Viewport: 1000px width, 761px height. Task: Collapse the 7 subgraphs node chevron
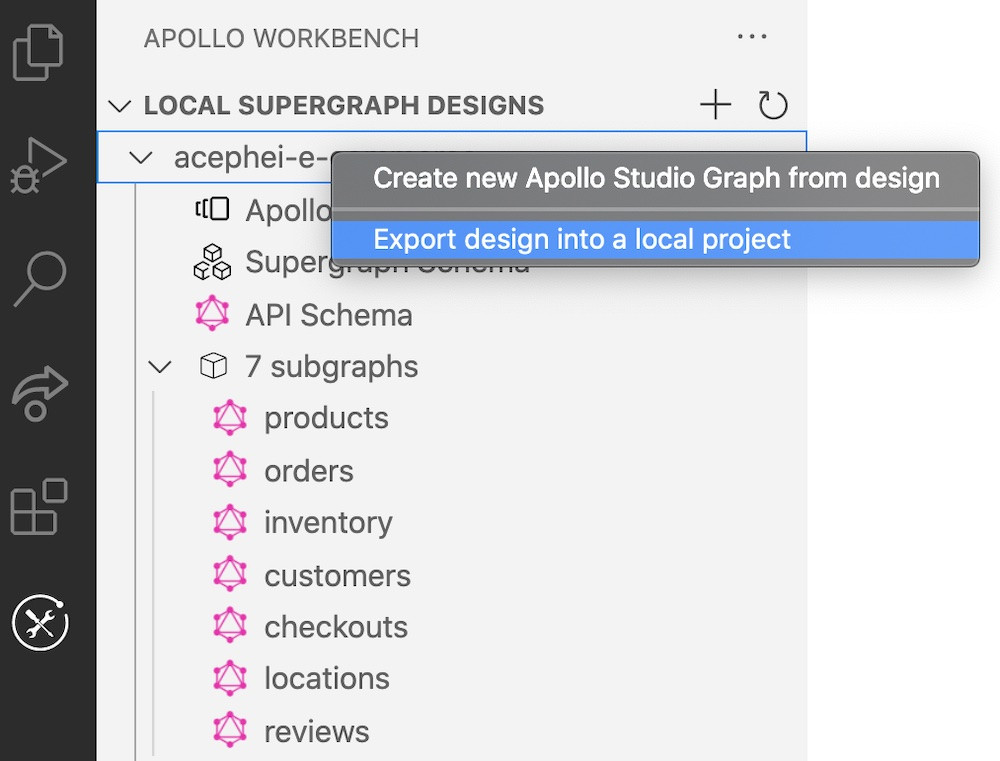pyautogui.click(x=159, y=367)
